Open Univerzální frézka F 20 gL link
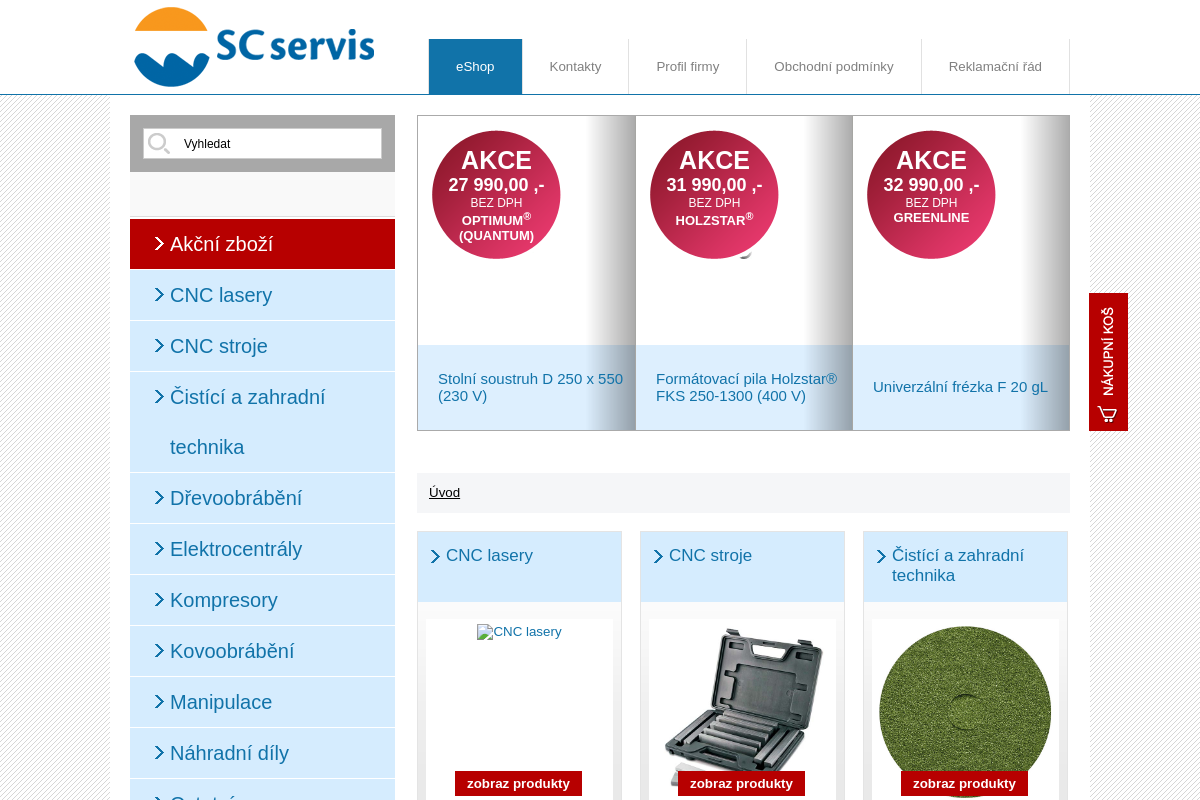 pyautogui.click(x=960, y=387)
